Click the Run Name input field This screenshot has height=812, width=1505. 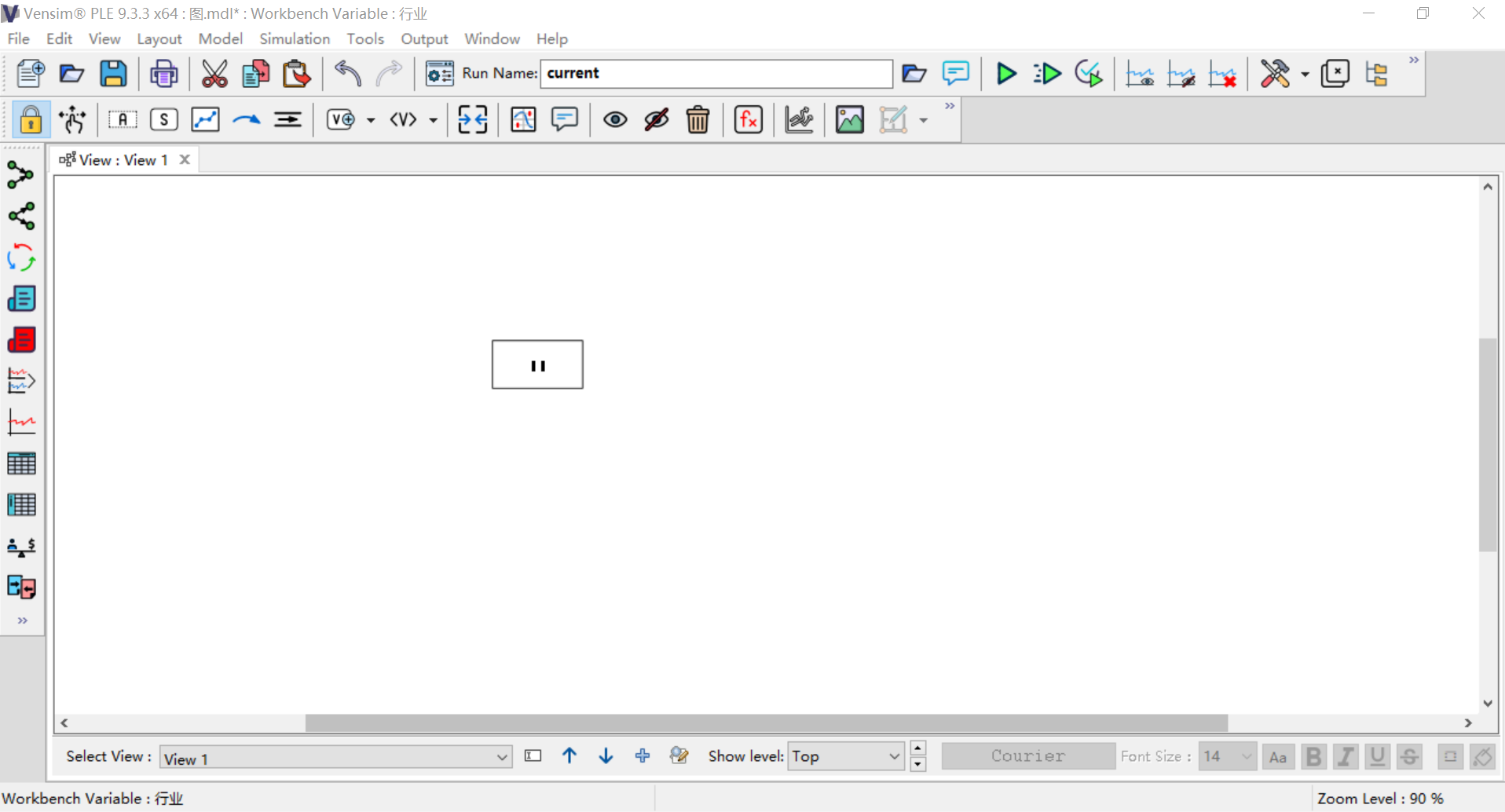[x=716, y=73]
